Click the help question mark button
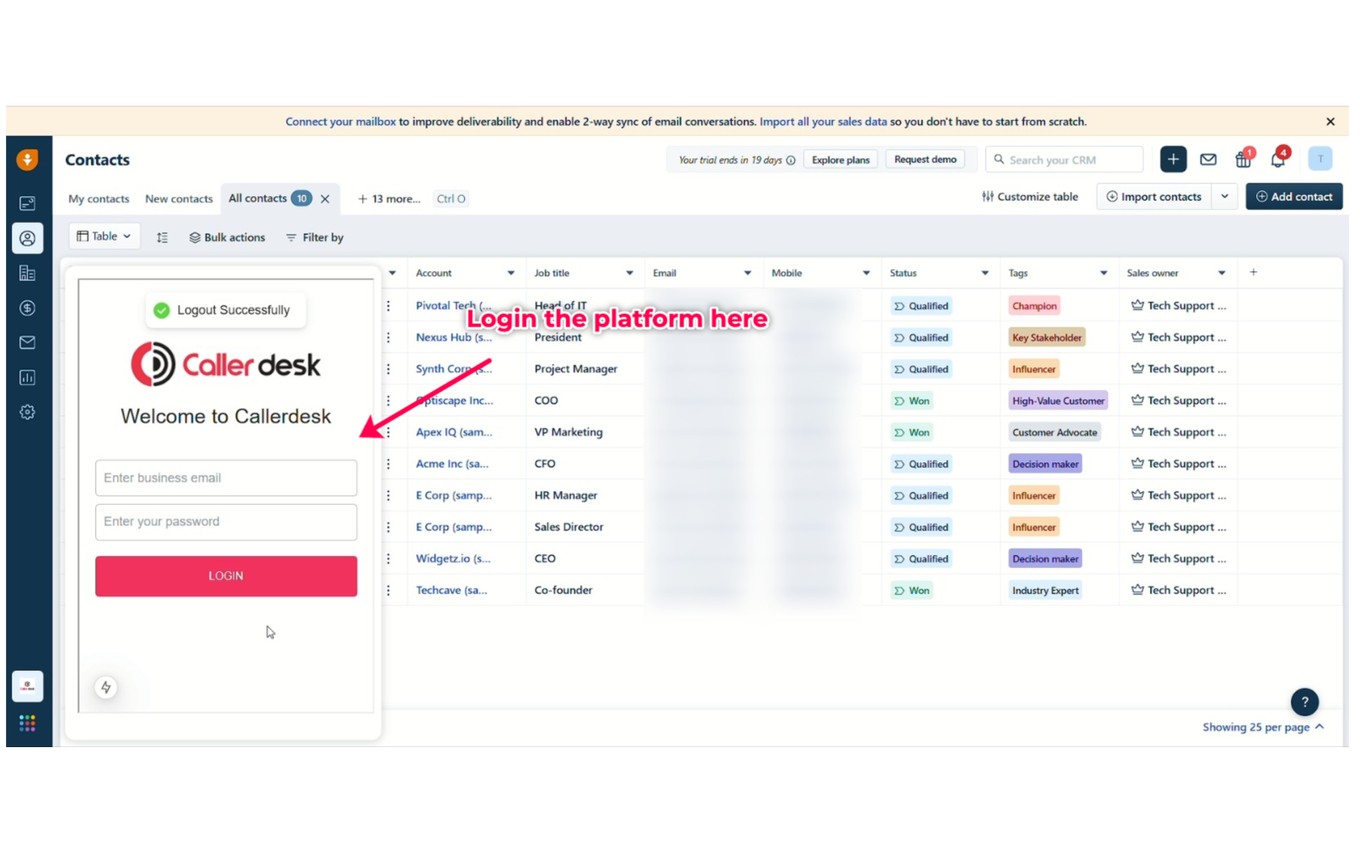Image resolution: width=1360 pixels, height=850 pixels. [1304, 702]
